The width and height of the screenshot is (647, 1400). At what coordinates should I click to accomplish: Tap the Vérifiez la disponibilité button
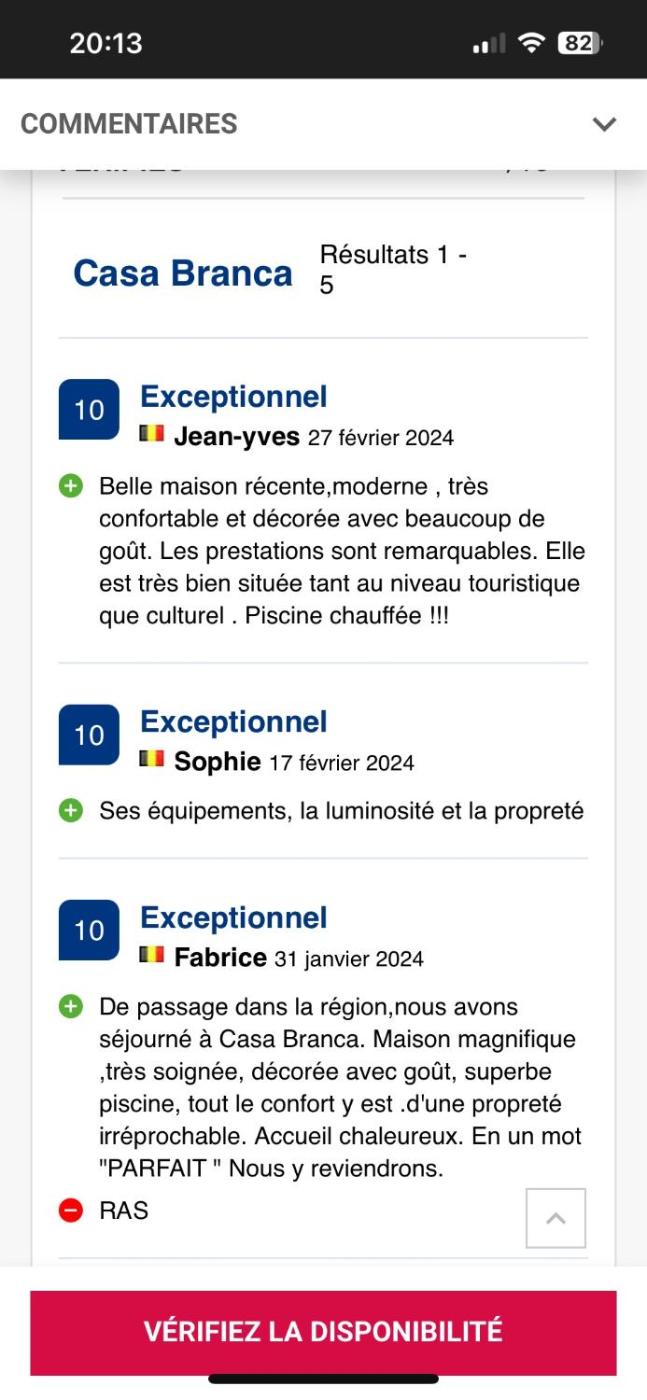pos(323,1332)
